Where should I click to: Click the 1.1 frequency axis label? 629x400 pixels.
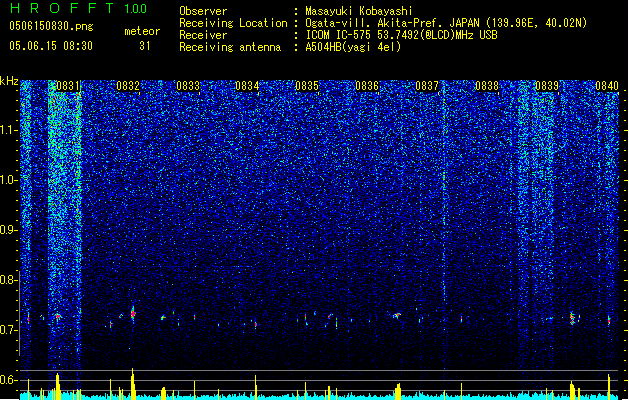pyautogui.click(x=9, y=130)
